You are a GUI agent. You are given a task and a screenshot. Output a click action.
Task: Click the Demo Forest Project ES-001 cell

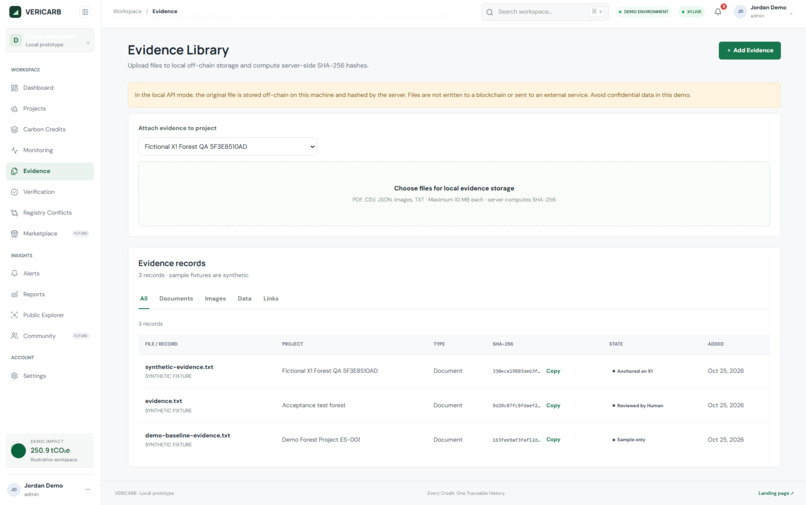point(321,440)
